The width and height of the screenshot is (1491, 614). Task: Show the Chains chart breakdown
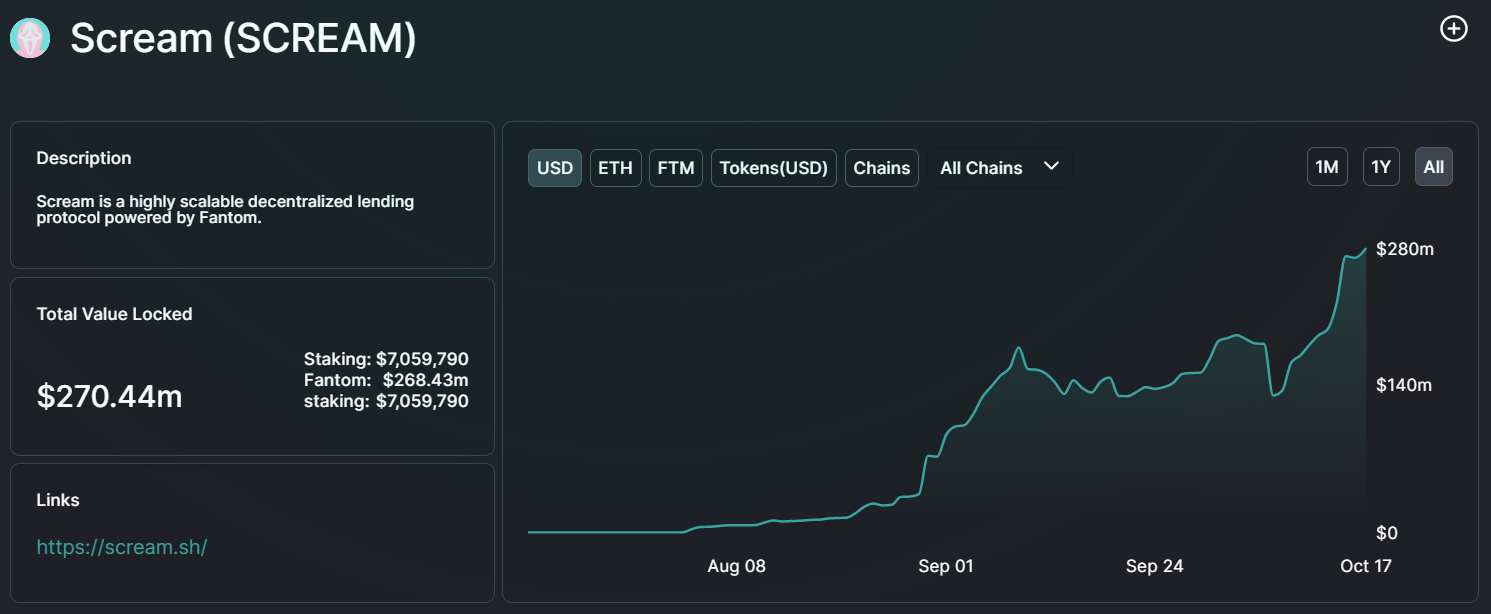[x=882, y=168]
